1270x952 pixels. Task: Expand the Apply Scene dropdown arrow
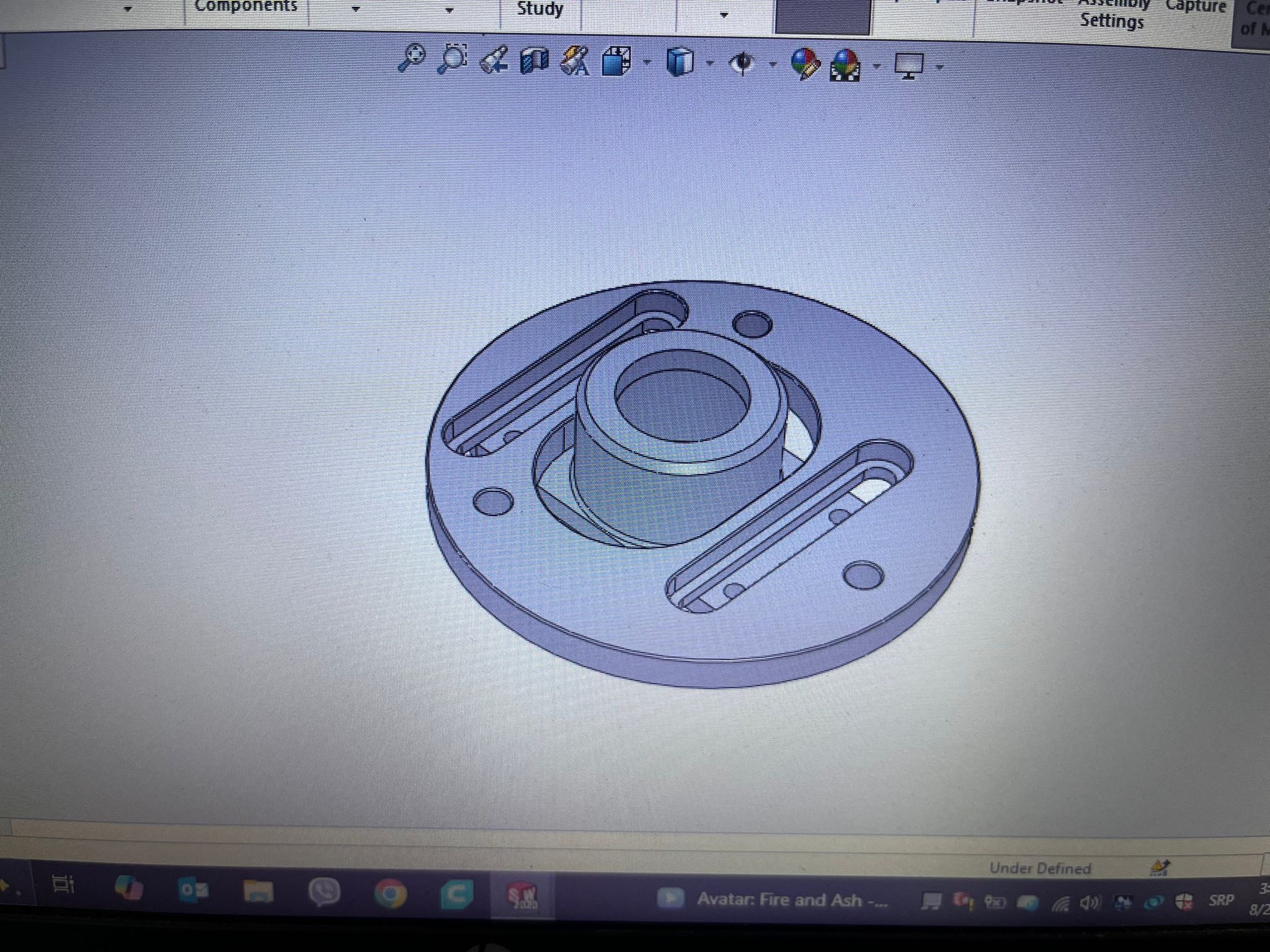pyautogui.click(x=876, y=65)
